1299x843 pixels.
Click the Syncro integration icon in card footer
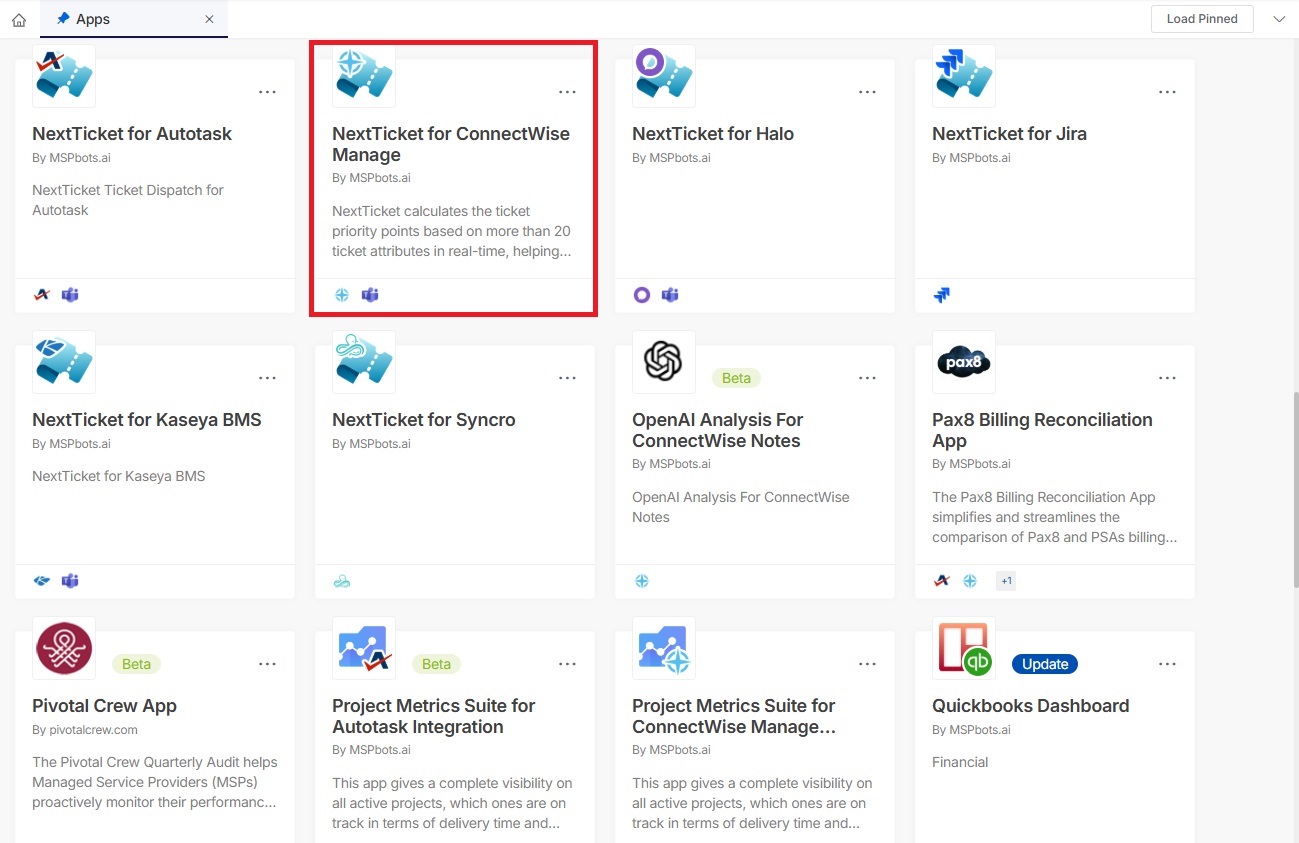pos(342,581)
